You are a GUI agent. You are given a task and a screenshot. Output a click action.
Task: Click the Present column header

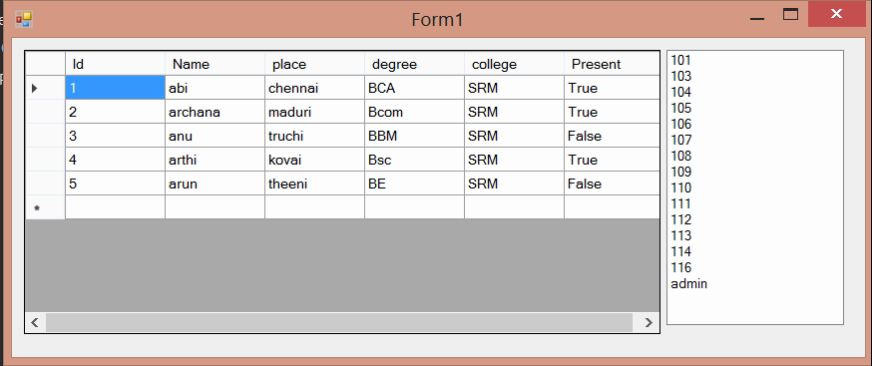(x=612, y=64)
